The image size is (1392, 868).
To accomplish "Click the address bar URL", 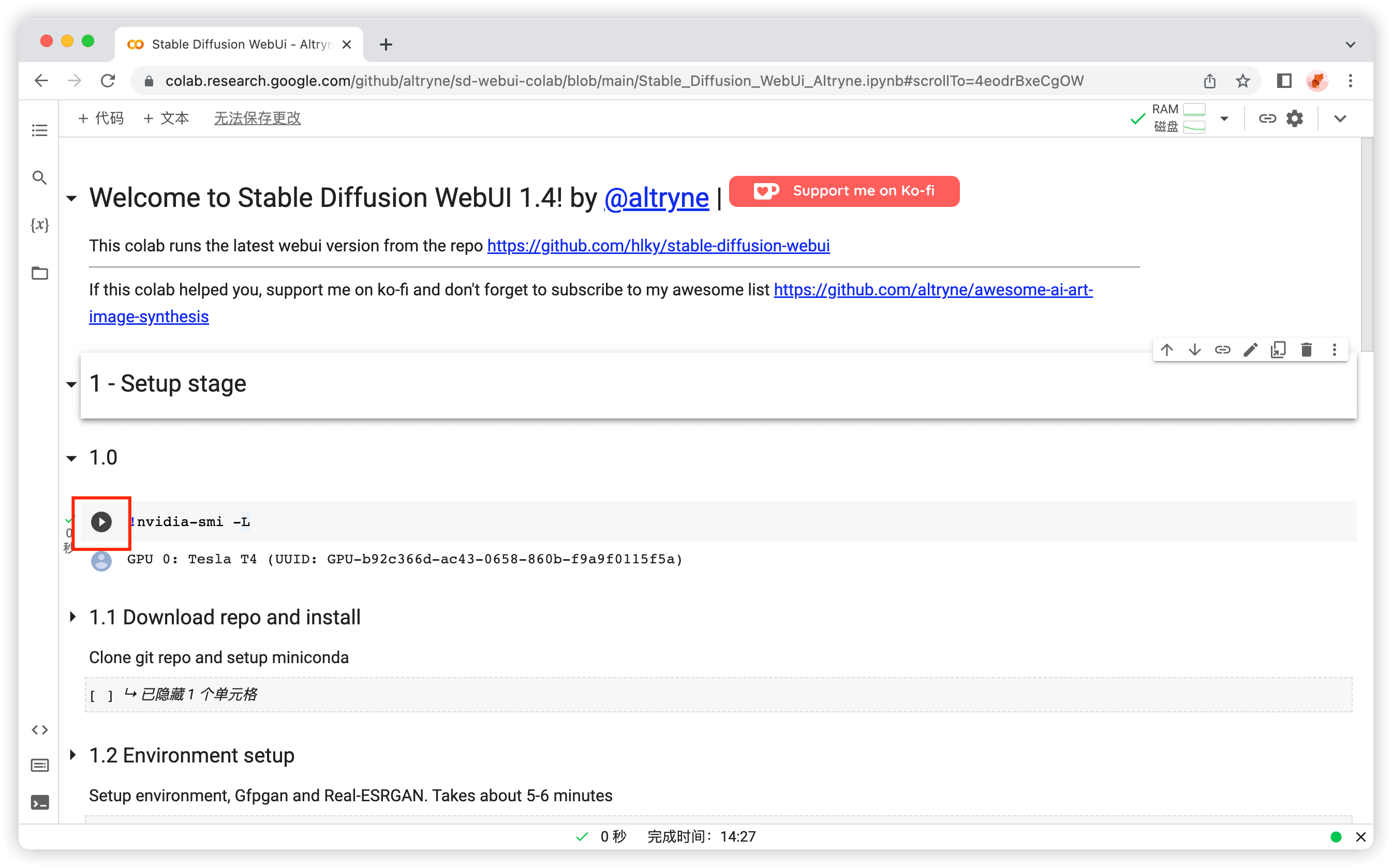I will 624,81.
